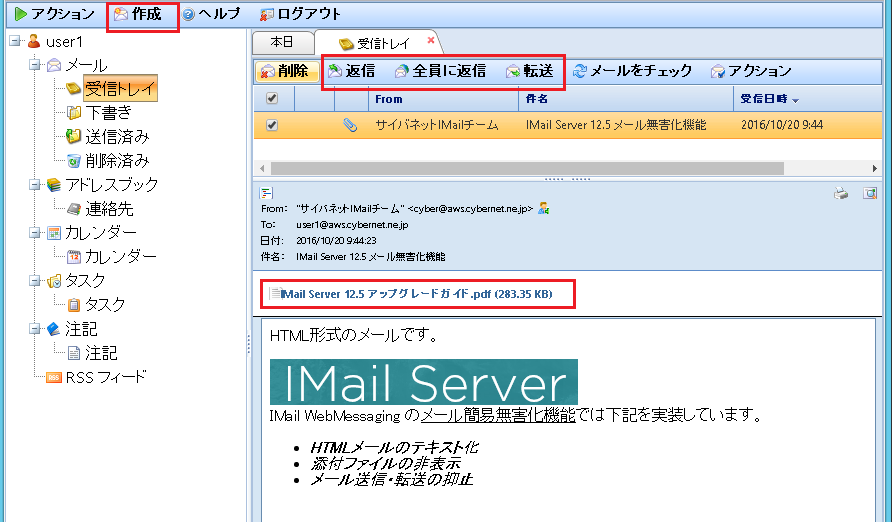
Task: Click the right arrow of the horizontal scrollbar
Action: tap(875, 168)
